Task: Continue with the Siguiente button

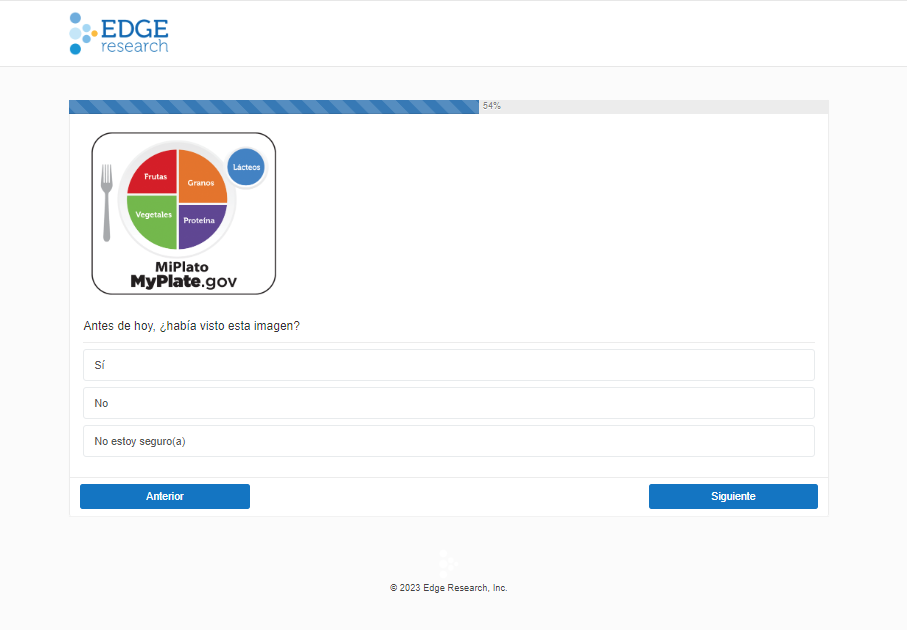Action: click(x=733, y=496)
